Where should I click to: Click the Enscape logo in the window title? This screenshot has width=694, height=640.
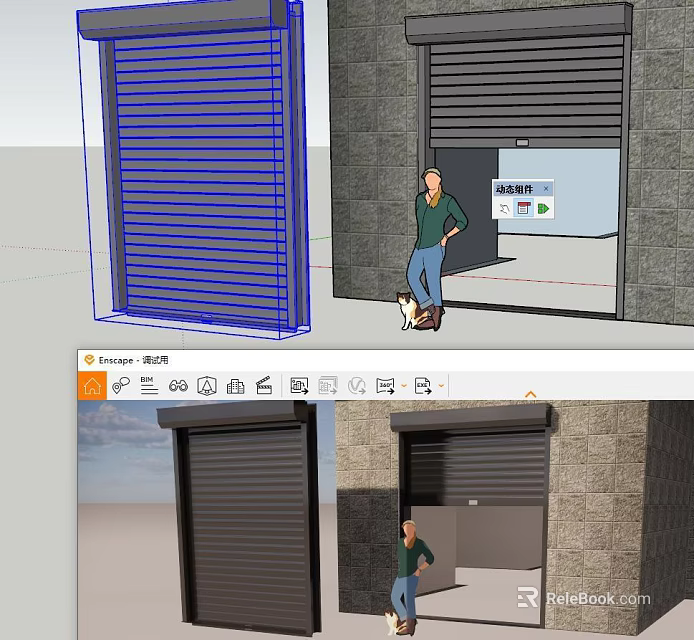pos(89,360)
